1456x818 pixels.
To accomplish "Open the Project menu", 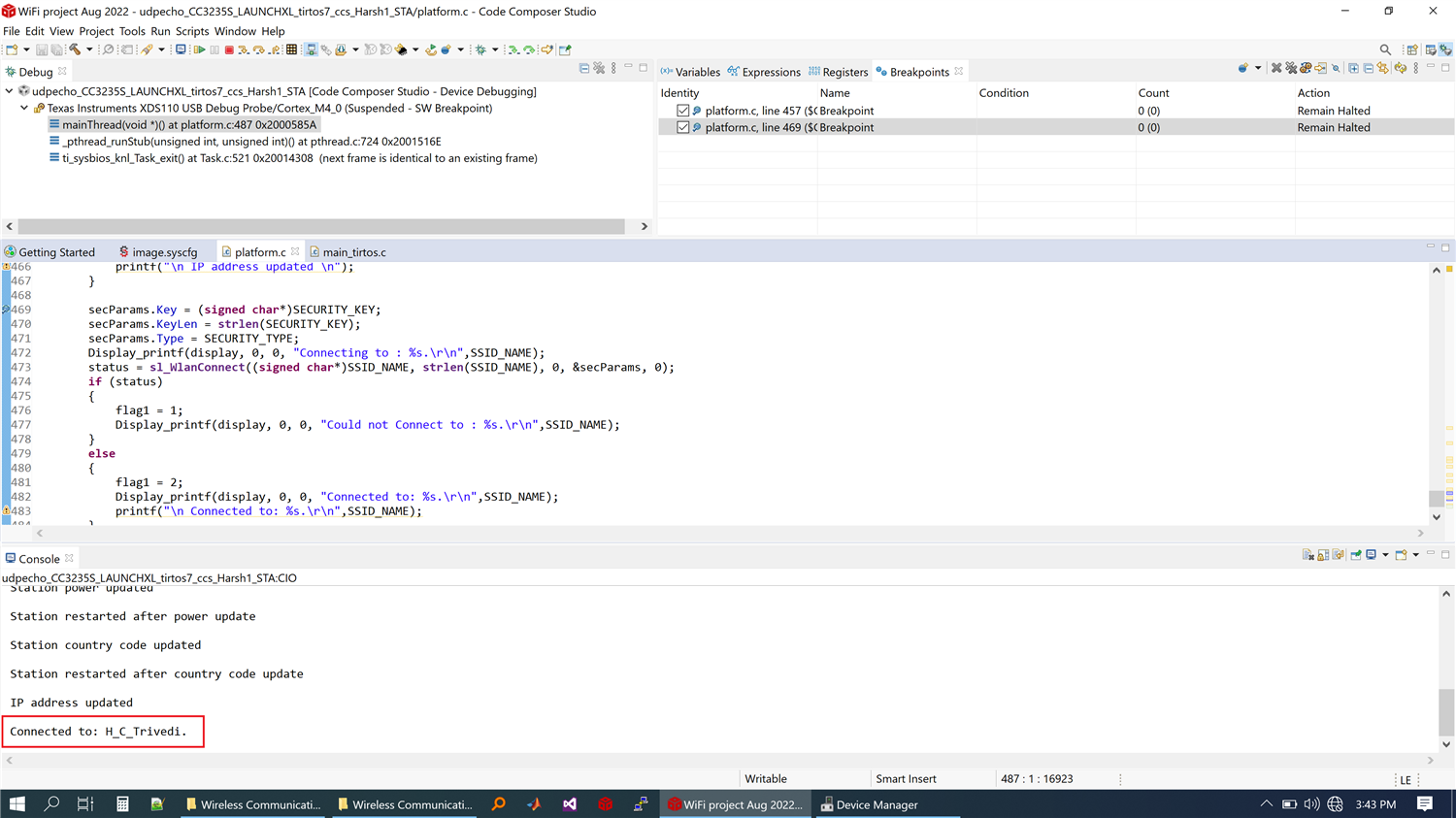I will (96, 31).
